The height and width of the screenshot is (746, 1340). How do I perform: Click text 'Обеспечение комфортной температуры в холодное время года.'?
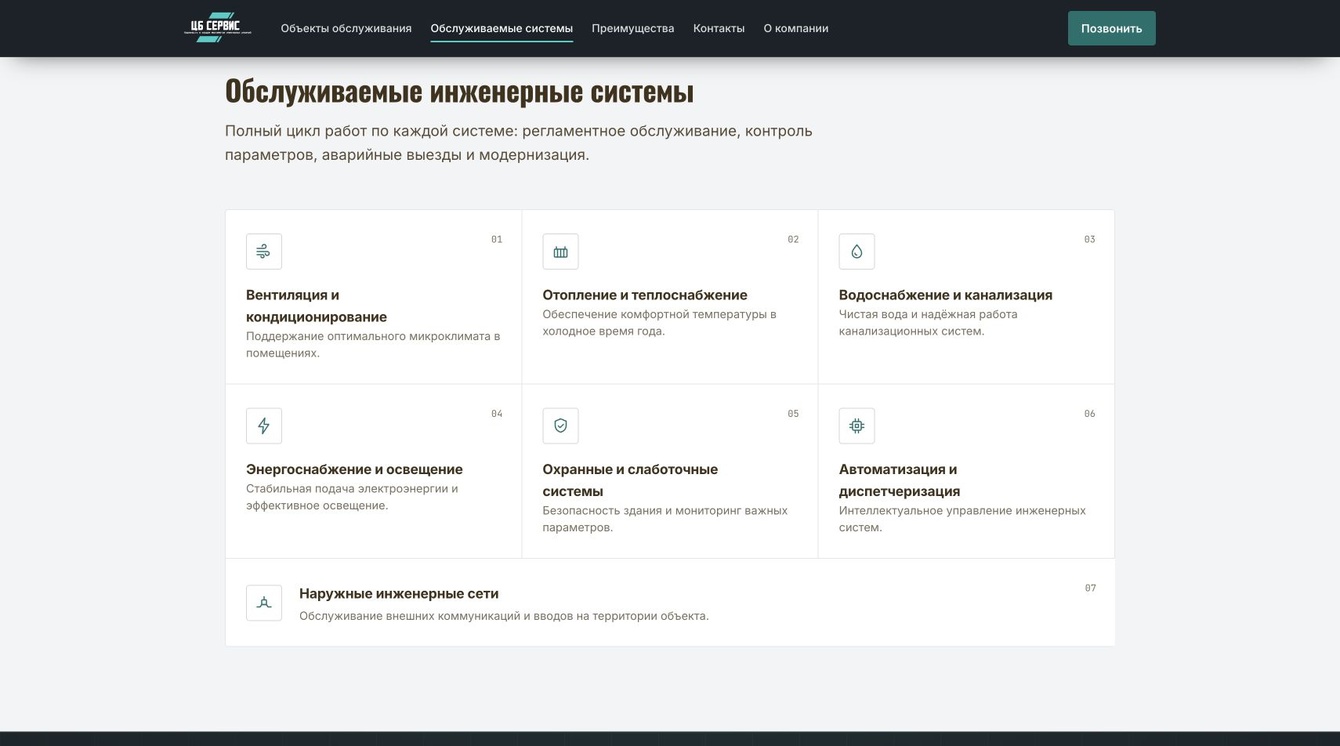point(660,322)
